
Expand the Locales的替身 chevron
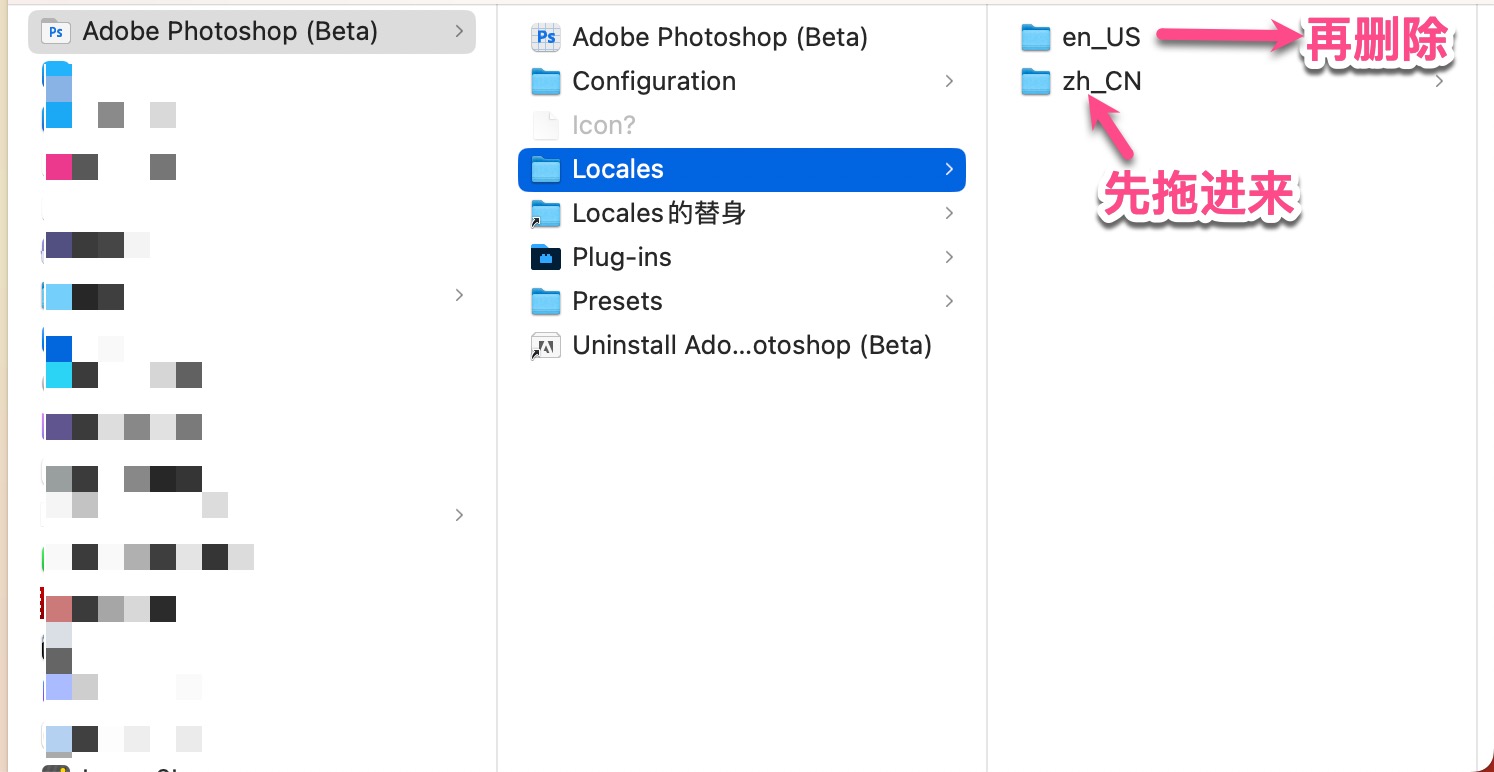[949, 213]
